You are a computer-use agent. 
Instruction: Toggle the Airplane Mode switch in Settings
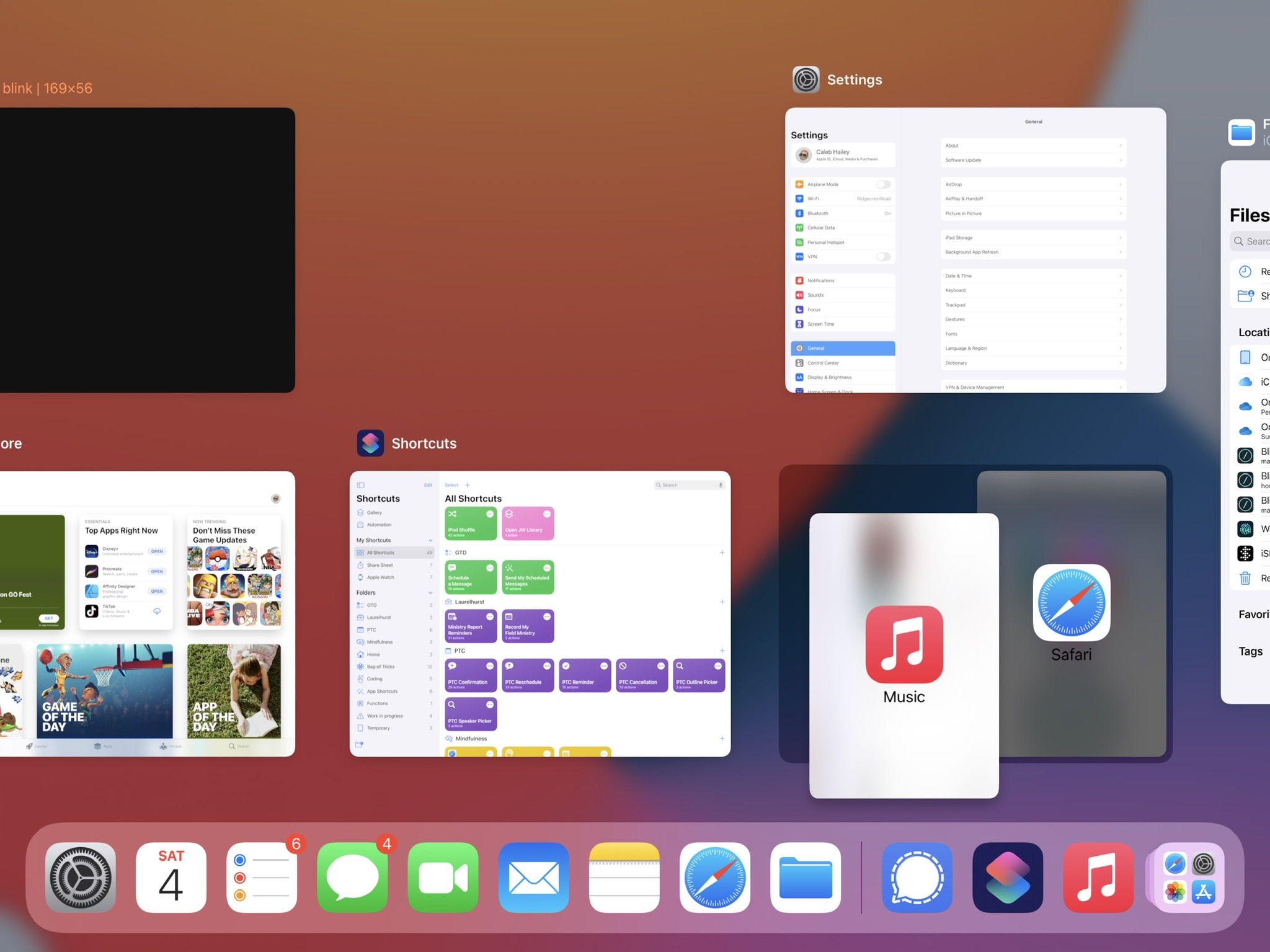tap(883, 184)
